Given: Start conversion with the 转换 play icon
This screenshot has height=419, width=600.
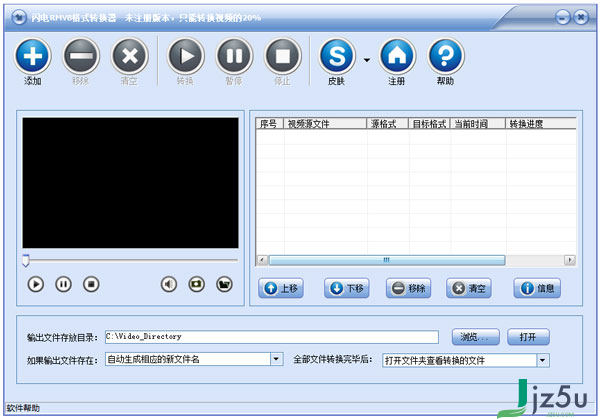Looking at the screenshot, I should click(x=186, y=56).
